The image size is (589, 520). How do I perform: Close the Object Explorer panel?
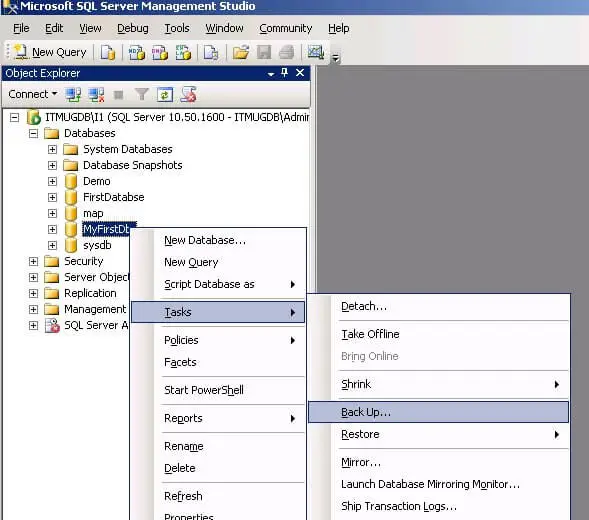300,73
